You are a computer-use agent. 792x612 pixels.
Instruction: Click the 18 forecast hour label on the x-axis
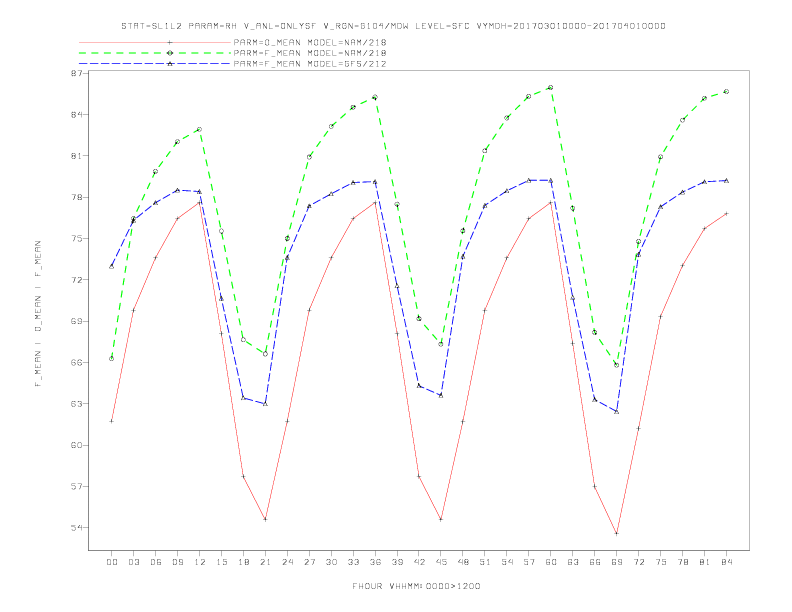243,562
